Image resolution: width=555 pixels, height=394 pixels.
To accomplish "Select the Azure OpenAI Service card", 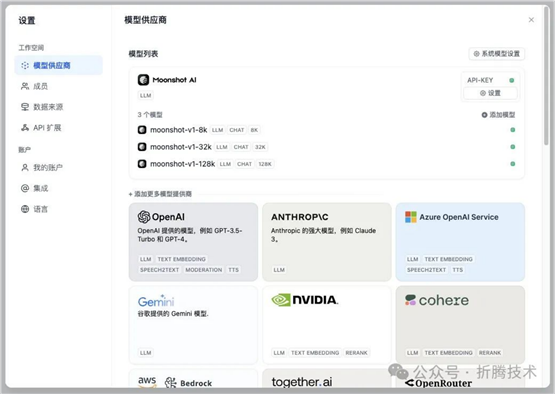I will 460,242.
